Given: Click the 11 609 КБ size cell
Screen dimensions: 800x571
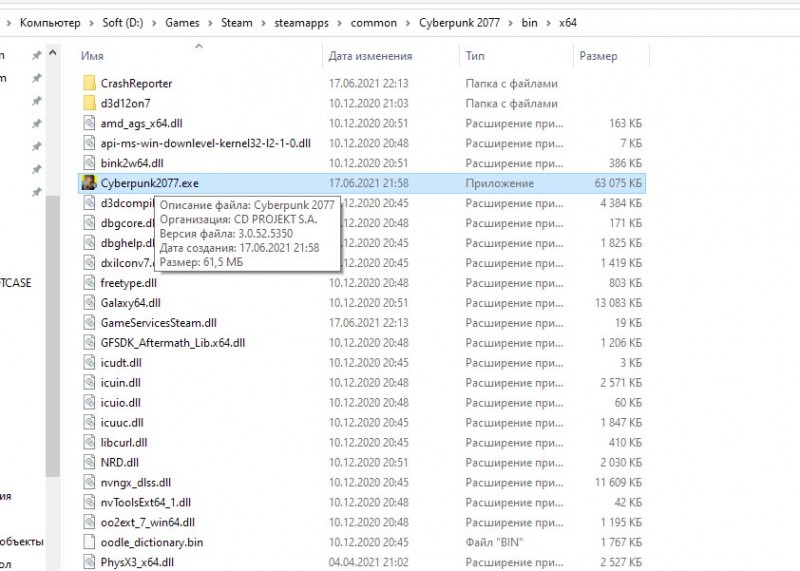Looking at the screenshot, I should [618, 482].
